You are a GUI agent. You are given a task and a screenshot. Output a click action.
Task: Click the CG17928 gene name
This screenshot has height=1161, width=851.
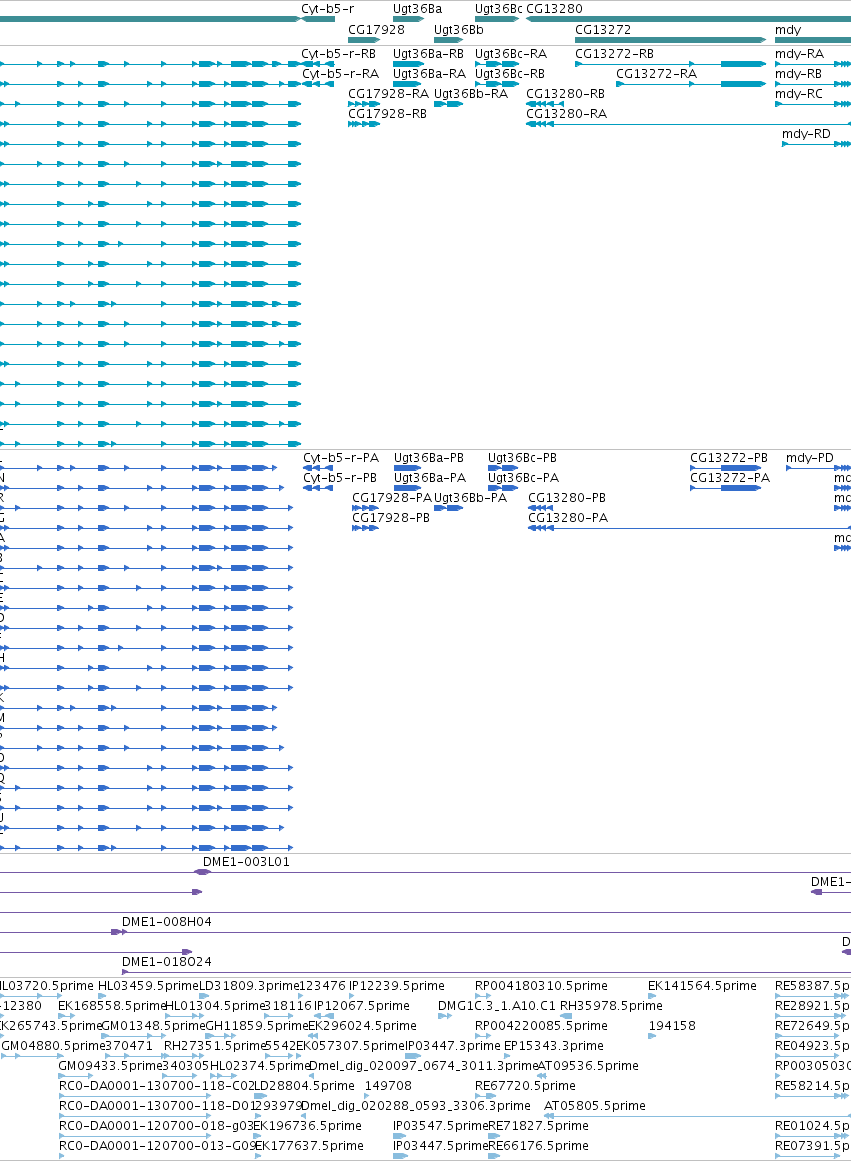(376, 30)
